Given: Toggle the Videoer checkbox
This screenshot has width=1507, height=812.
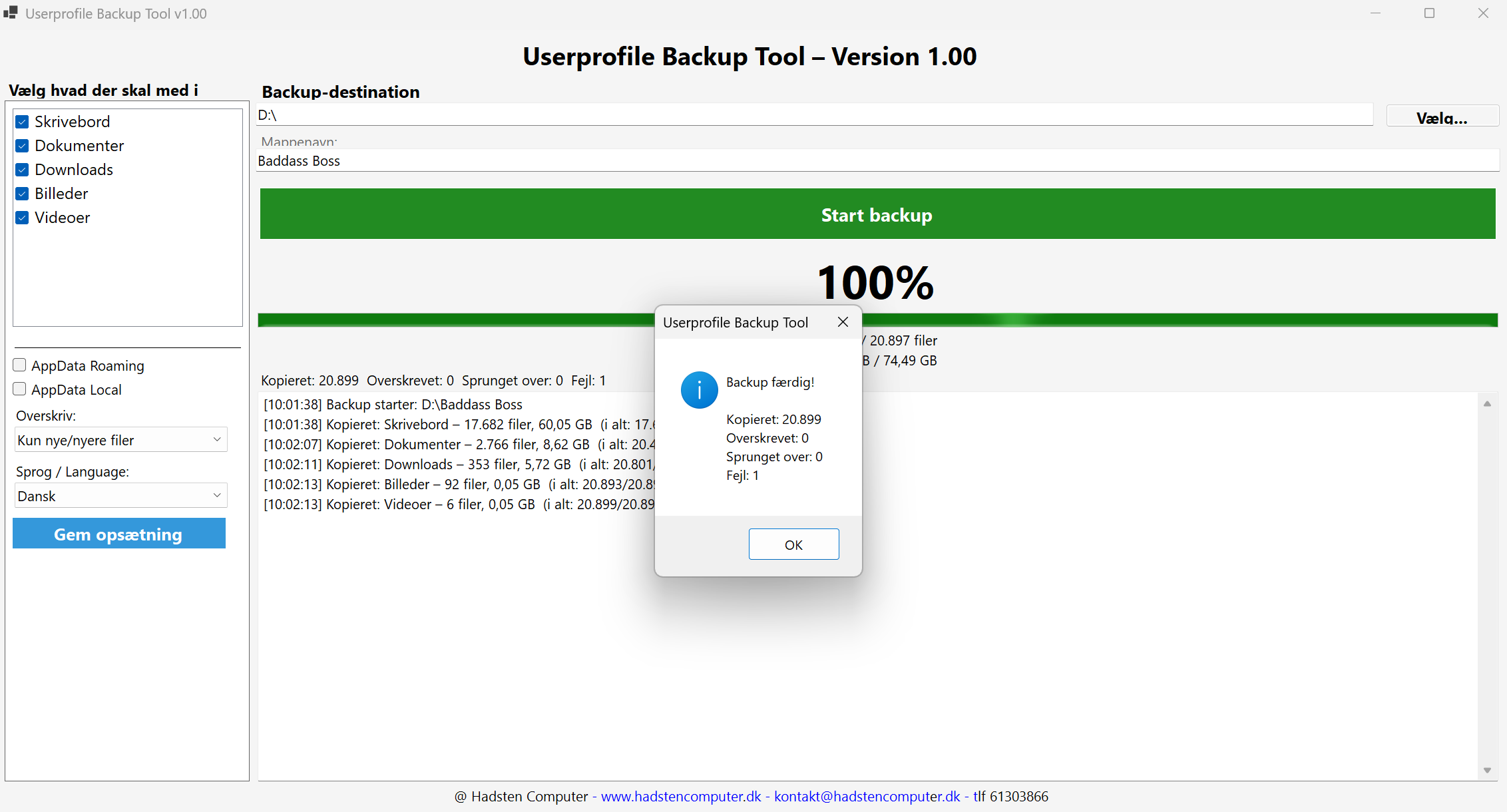Looking at the screenshot, I should pyautogui.click(x=22, y=218).
